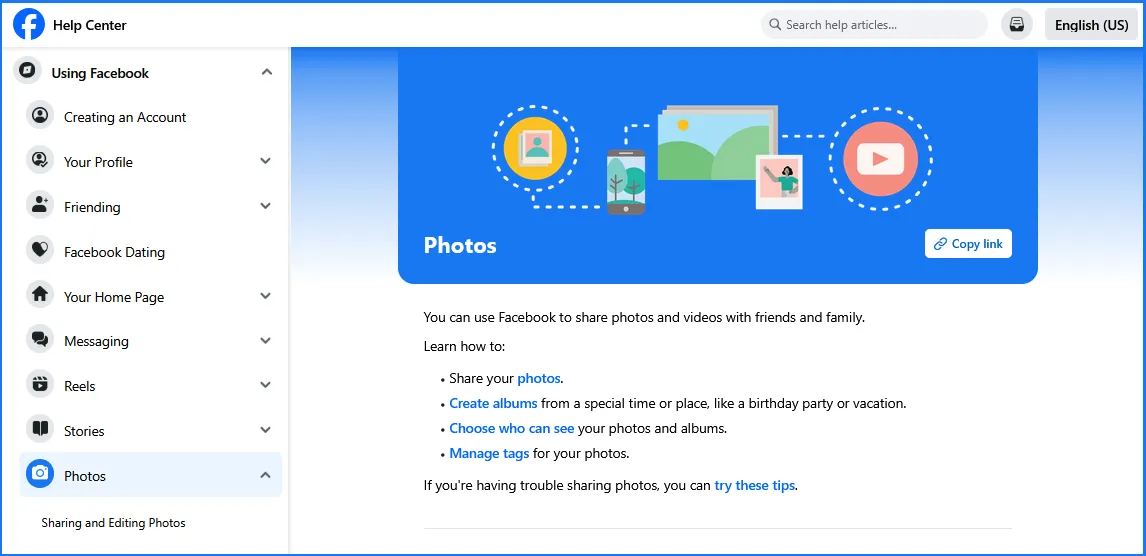The image size is (1146, 556).
Task: Click the Friending person-plus icon
Action: [40, 206]
